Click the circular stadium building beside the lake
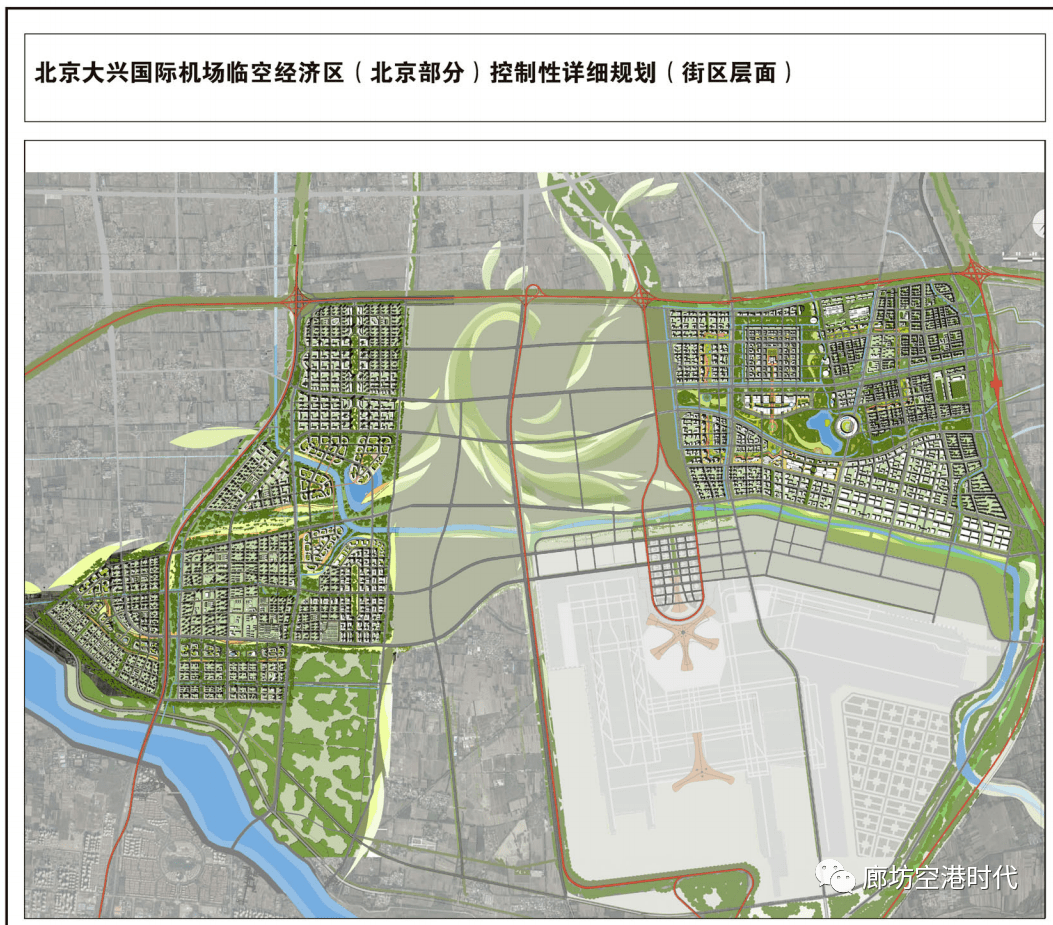 tap(846, 425)
